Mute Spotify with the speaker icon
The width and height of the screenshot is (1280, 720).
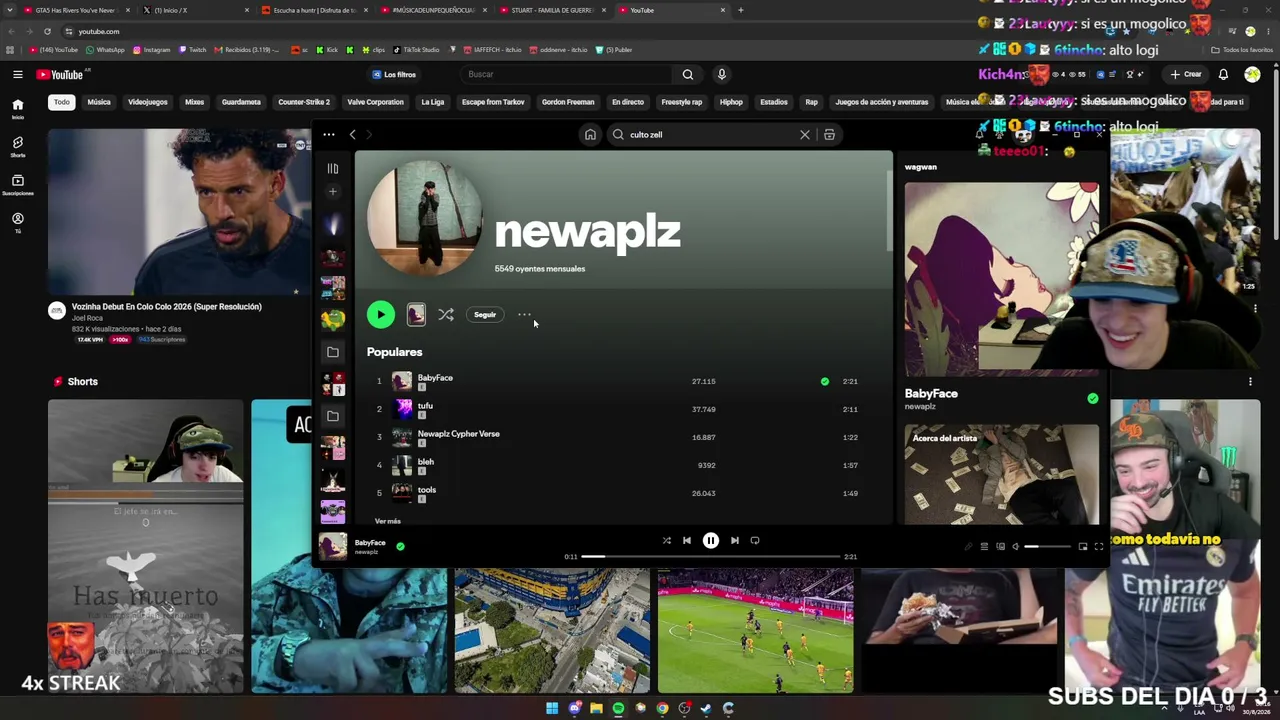coord(1015,547)
